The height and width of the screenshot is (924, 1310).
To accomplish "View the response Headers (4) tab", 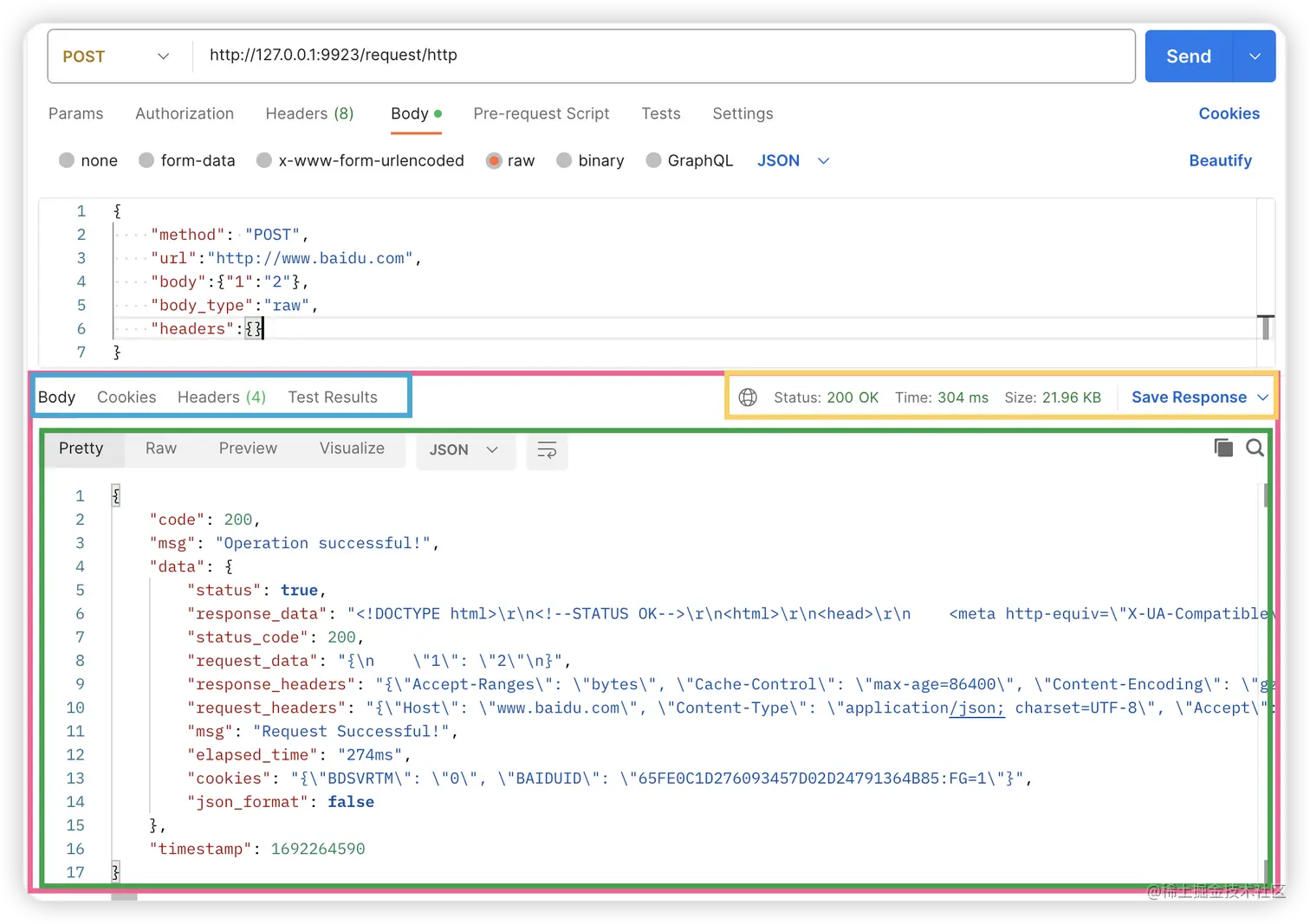I will point(222,397).
